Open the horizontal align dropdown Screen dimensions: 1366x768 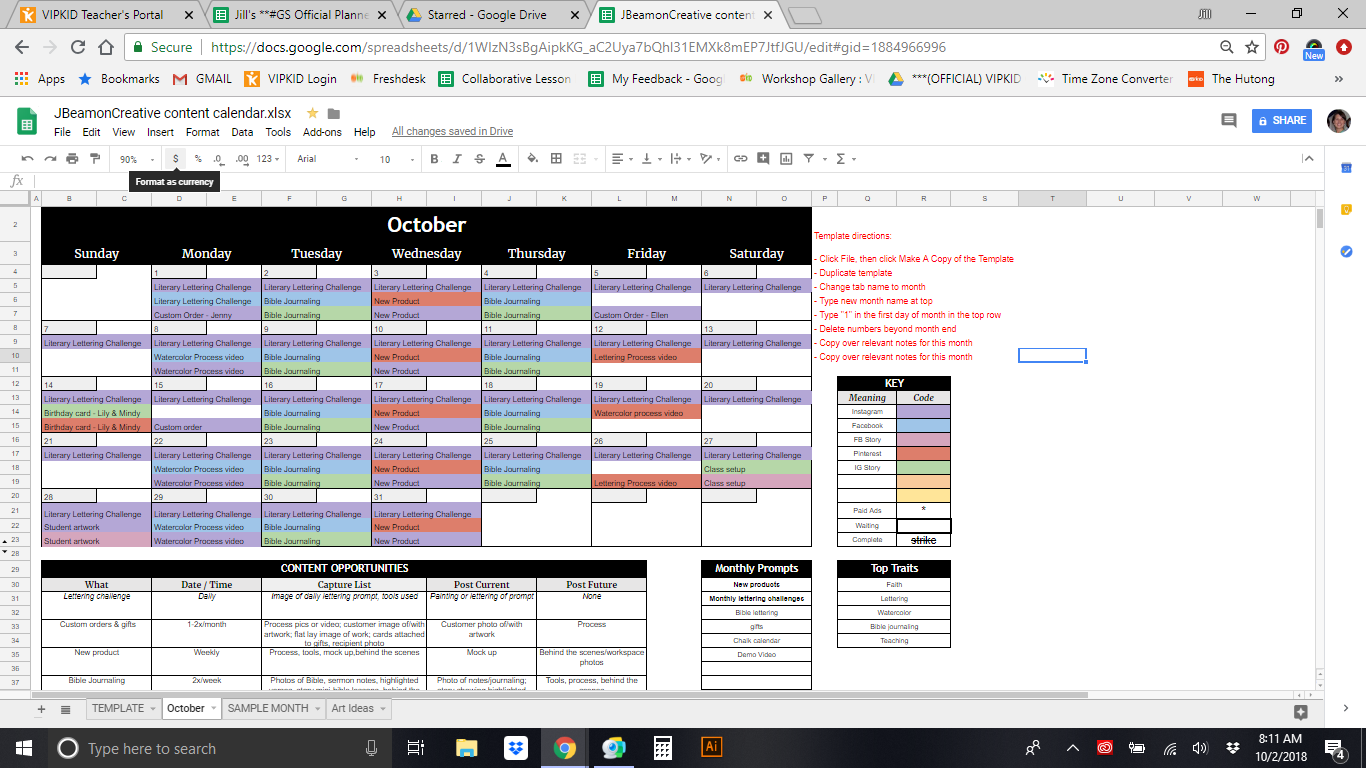pyautogui.click(x=621, y=158)
